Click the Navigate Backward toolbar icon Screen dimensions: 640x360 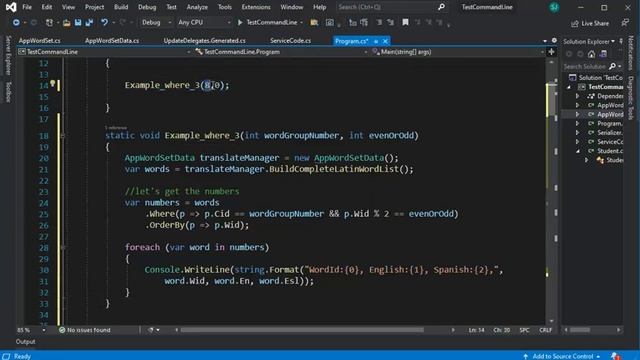16,22
